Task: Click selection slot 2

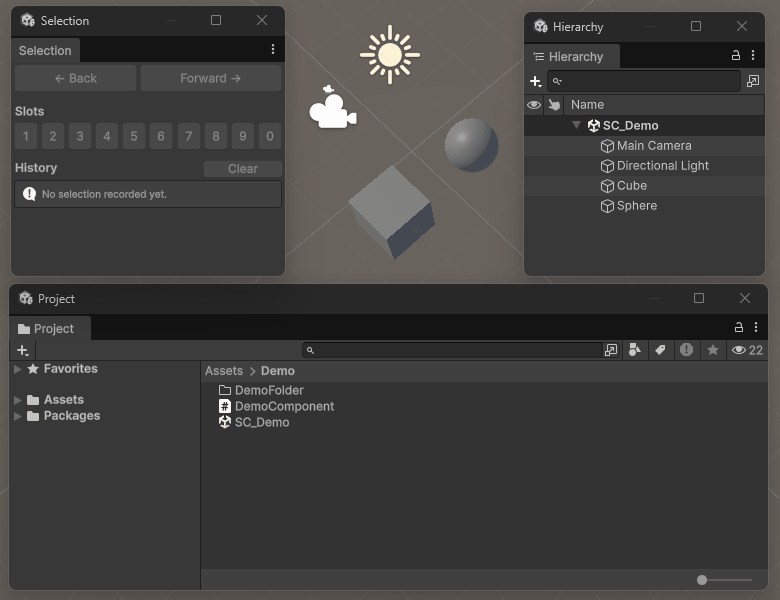Action: point(53,136)
